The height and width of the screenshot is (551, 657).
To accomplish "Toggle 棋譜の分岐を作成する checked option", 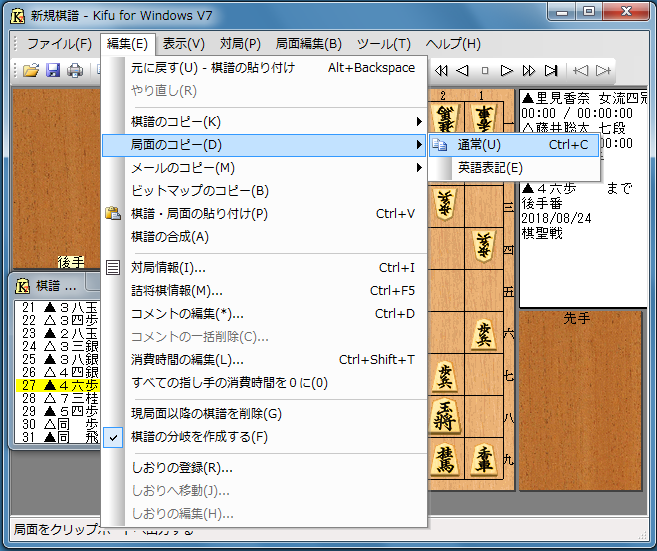I will (200, 437).
